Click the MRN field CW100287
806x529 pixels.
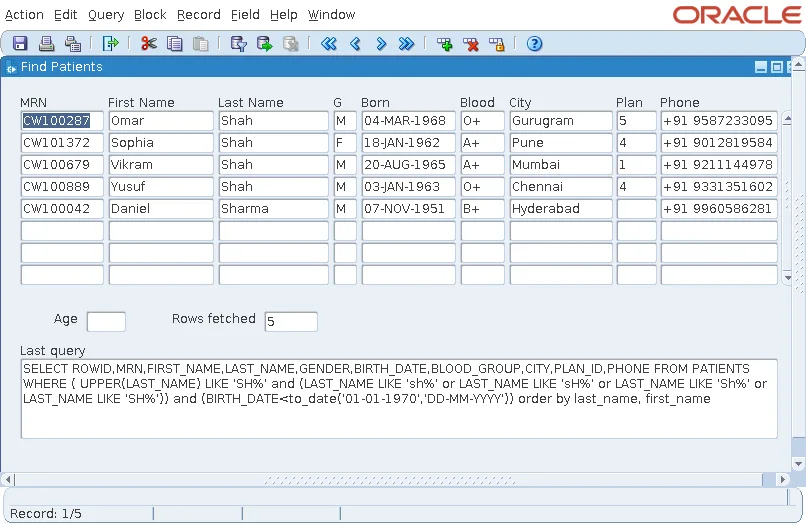click(62, 121)
